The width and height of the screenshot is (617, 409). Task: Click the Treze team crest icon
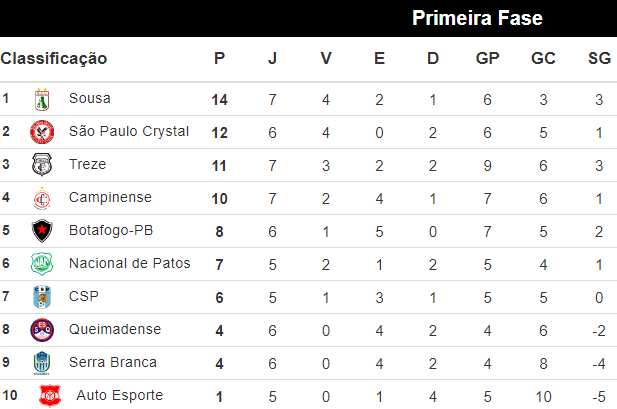(42, 165)
